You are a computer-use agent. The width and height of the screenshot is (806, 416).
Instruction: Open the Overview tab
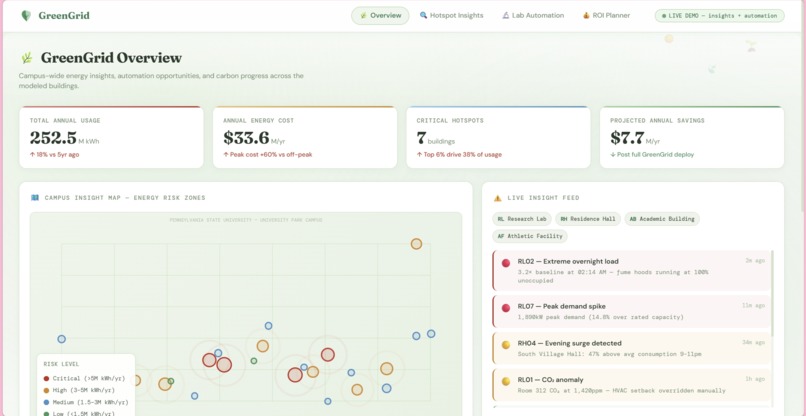tap(380, 15)
